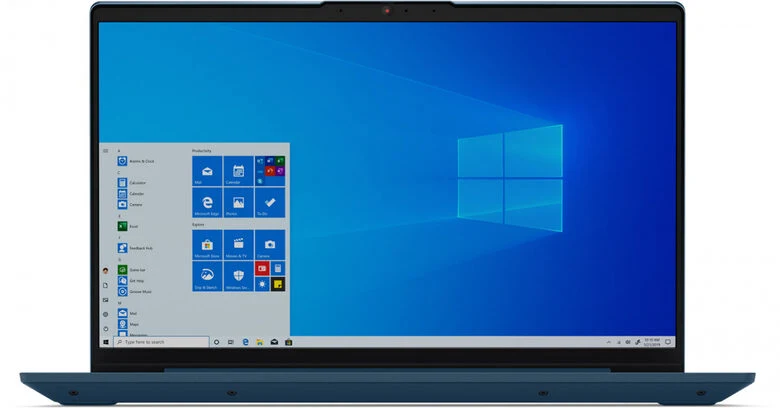The width and height of the screenshot is (780, 408).
Task: Open the Windows Security shield tile
Action: pyautogui.click(x=238, y=276)
